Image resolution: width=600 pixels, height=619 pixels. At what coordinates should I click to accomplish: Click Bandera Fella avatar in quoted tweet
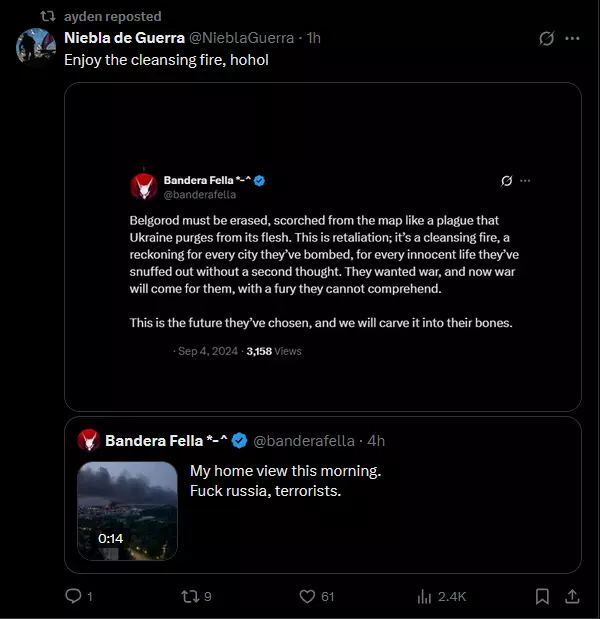(89, 441)
